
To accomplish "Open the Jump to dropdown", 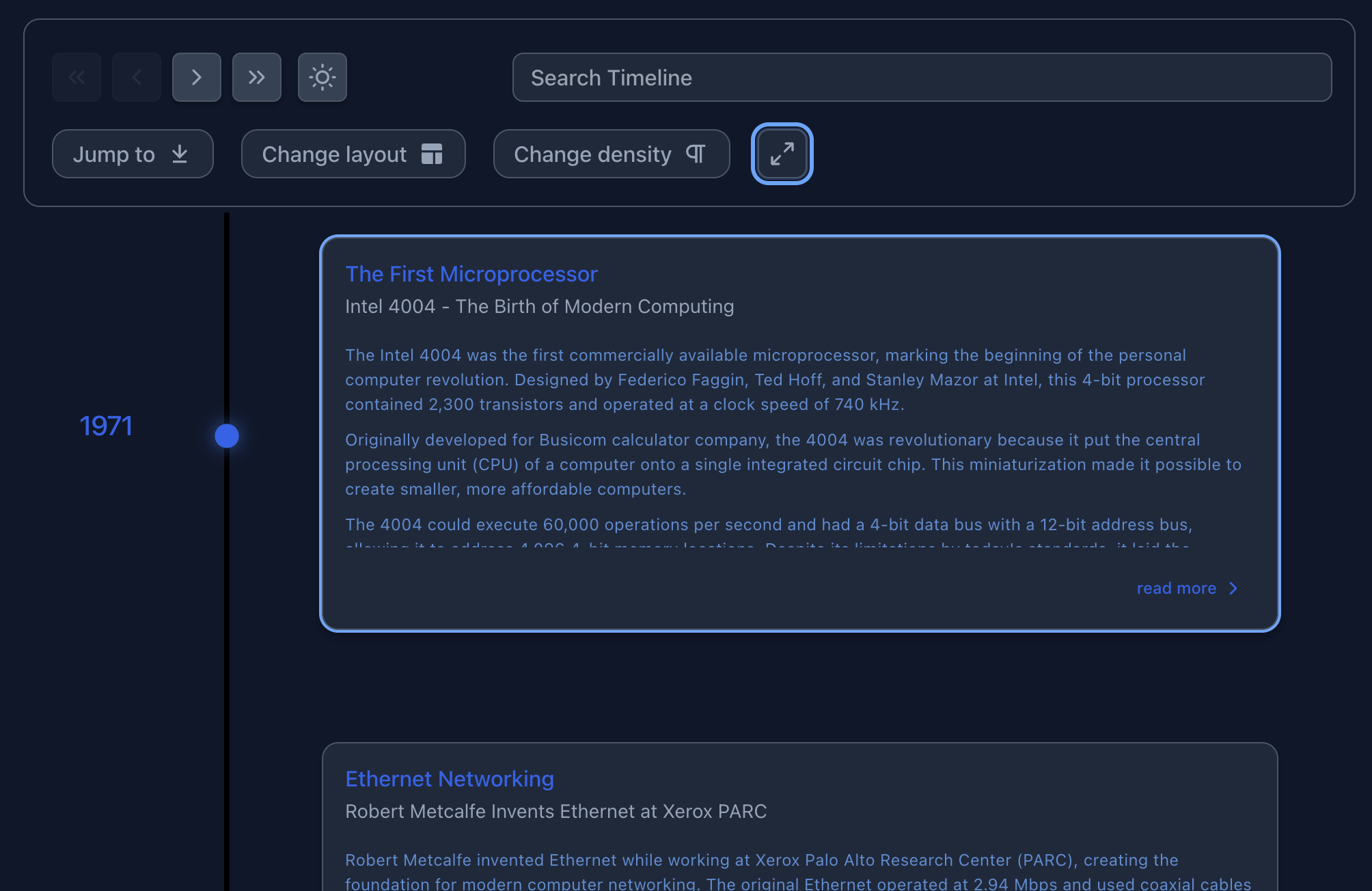I will tap(133, 154).
